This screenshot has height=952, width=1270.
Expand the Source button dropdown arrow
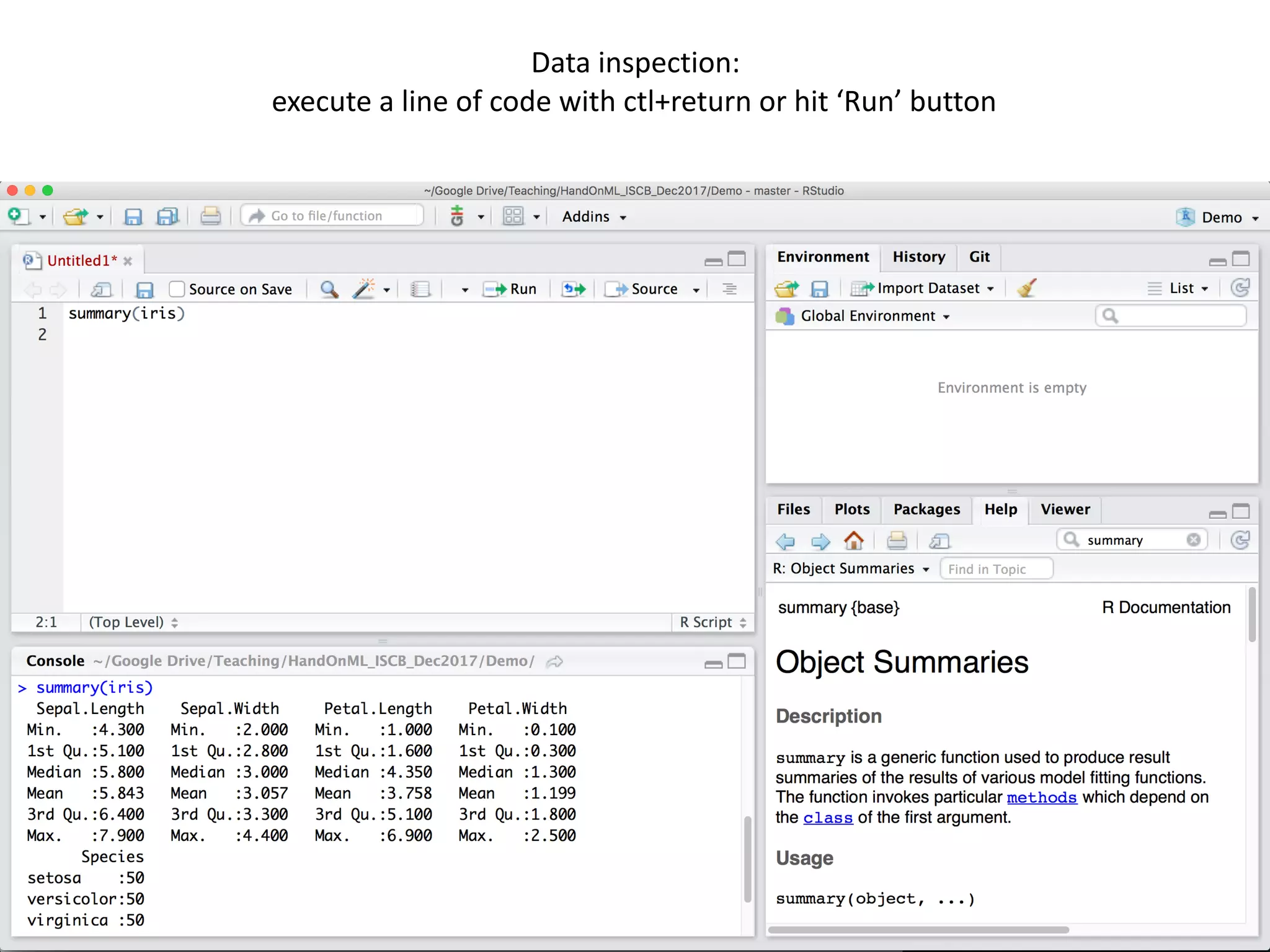tap(696, 289)
